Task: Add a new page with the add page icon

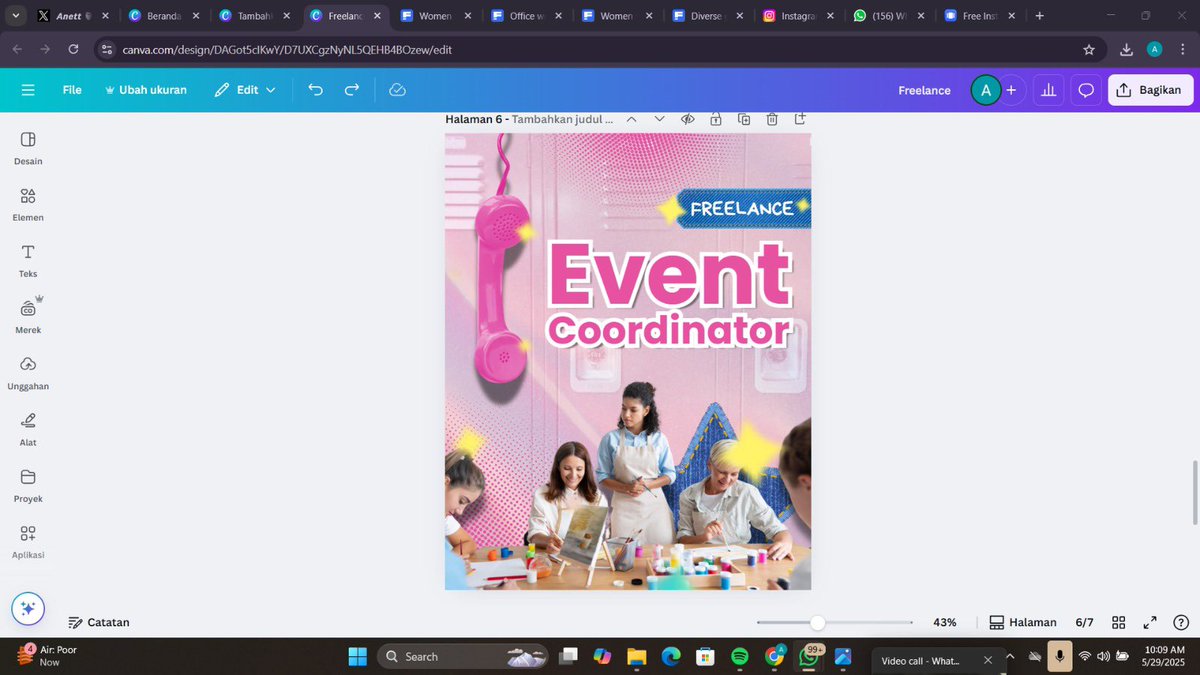Action: (x=800, y=118)
